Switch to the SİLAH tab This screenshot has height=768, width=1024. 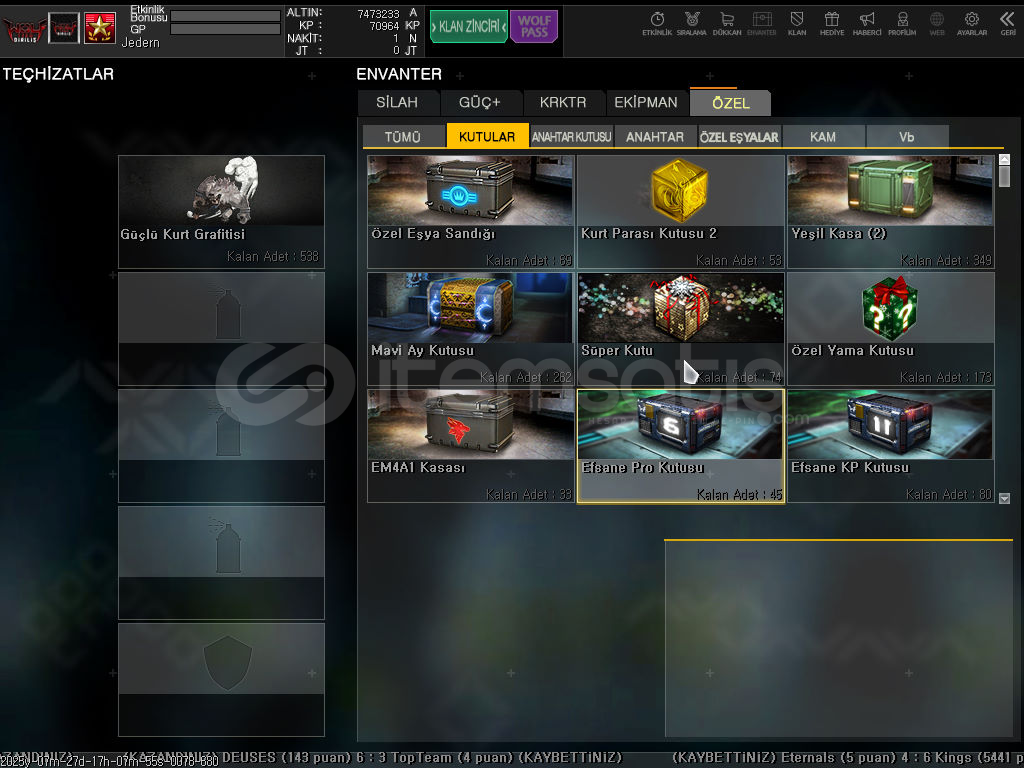pos(397,103)
